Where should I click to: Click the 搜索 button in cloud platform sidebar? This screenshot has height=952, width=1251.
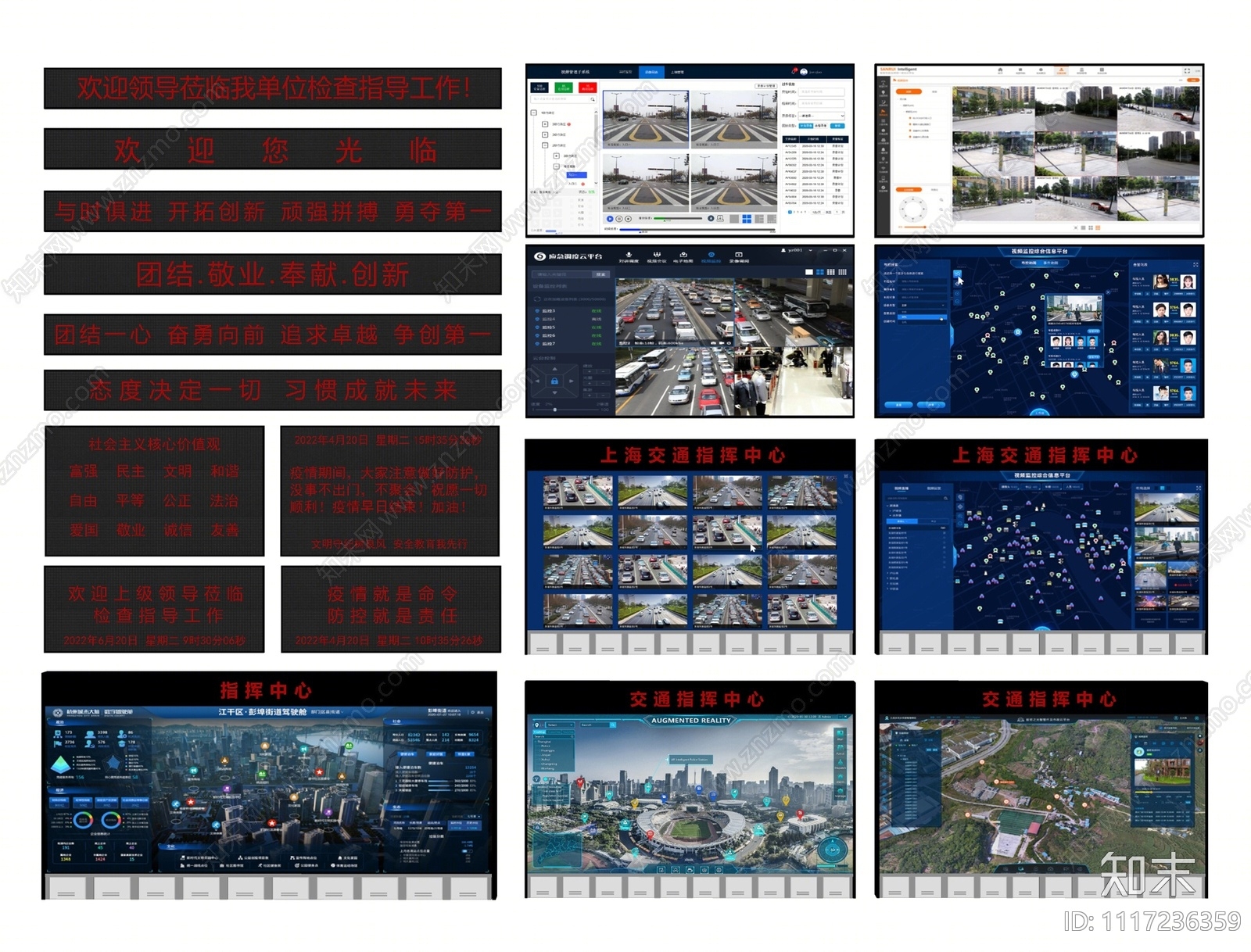[x=600, y=274]
